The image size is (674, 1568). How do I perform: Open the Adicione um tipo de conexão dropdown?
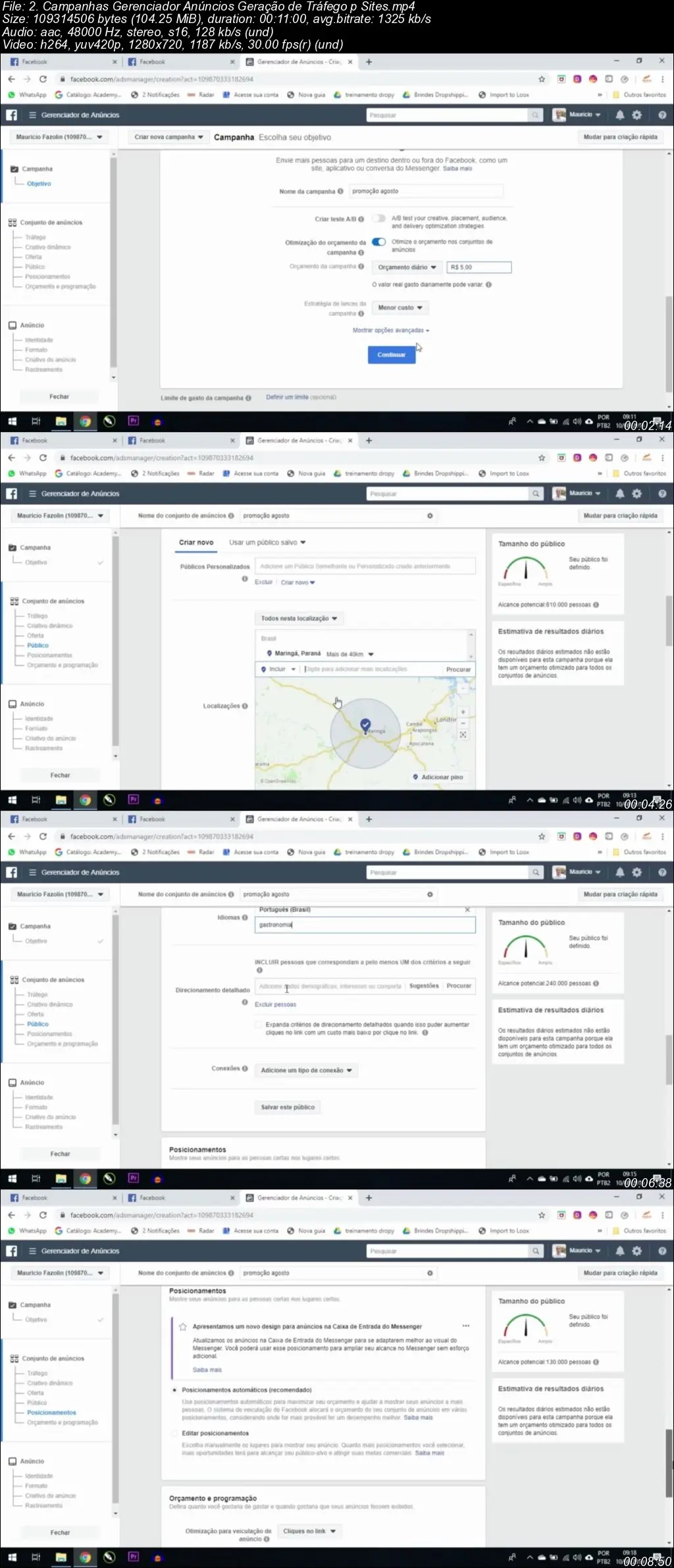[x=306, y=1070]
